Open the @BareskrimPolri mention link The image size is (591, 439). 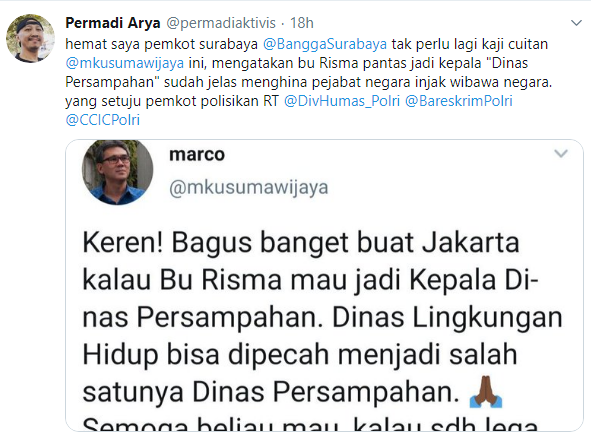click(459, 101)
